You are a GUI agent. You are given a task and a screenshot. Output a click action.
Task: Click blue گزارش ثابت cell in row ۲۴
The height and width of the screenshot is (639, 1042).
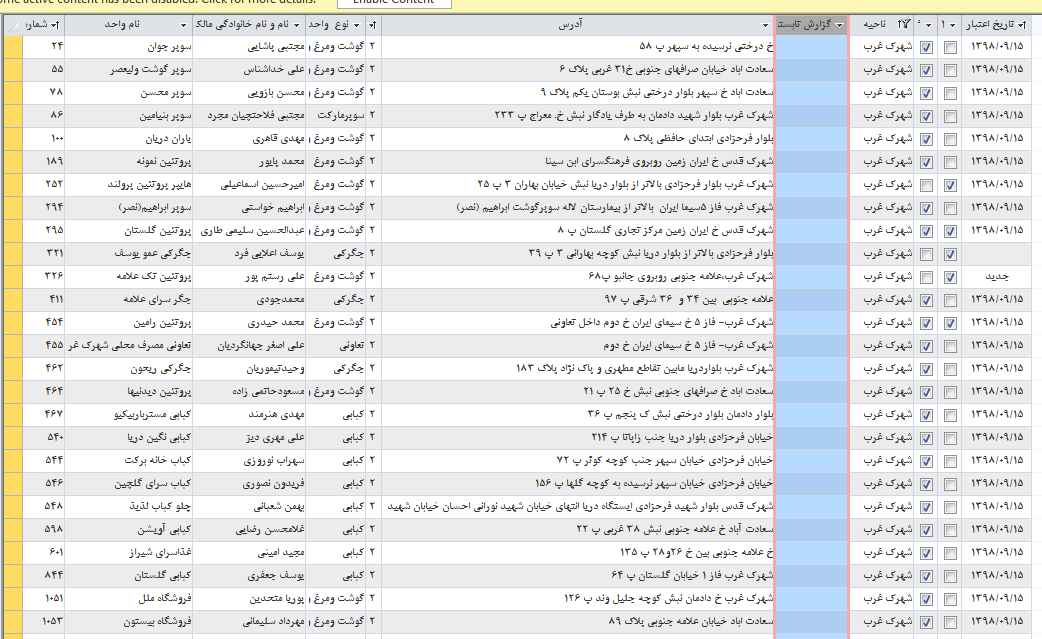[811, 46]
